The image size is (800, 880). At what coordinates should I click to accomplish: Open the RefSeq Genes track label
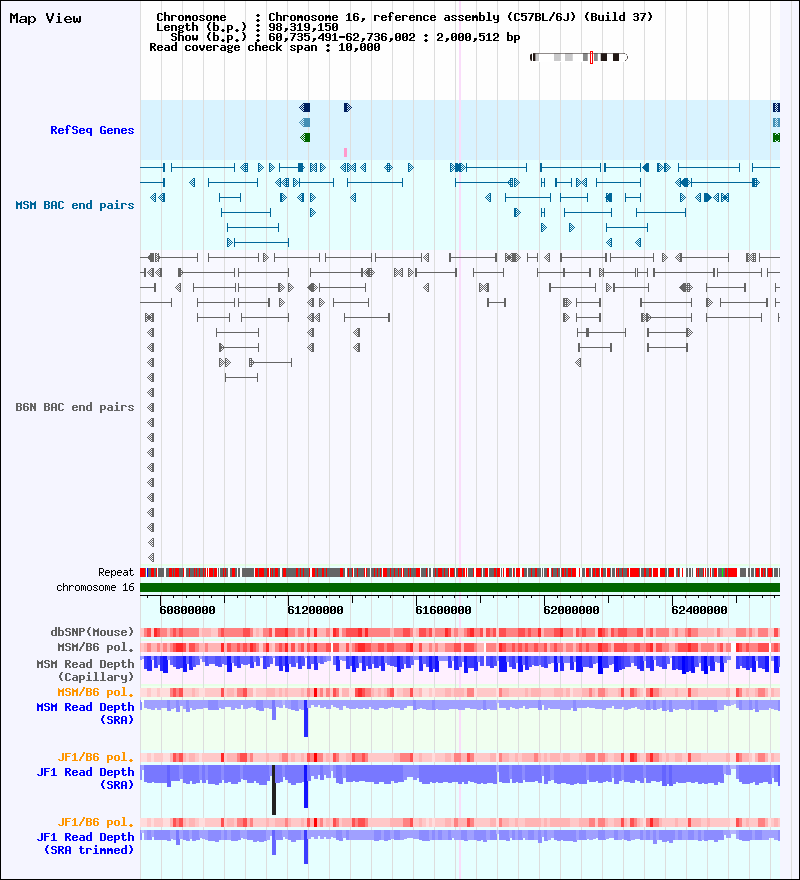(x=92, y=130)
